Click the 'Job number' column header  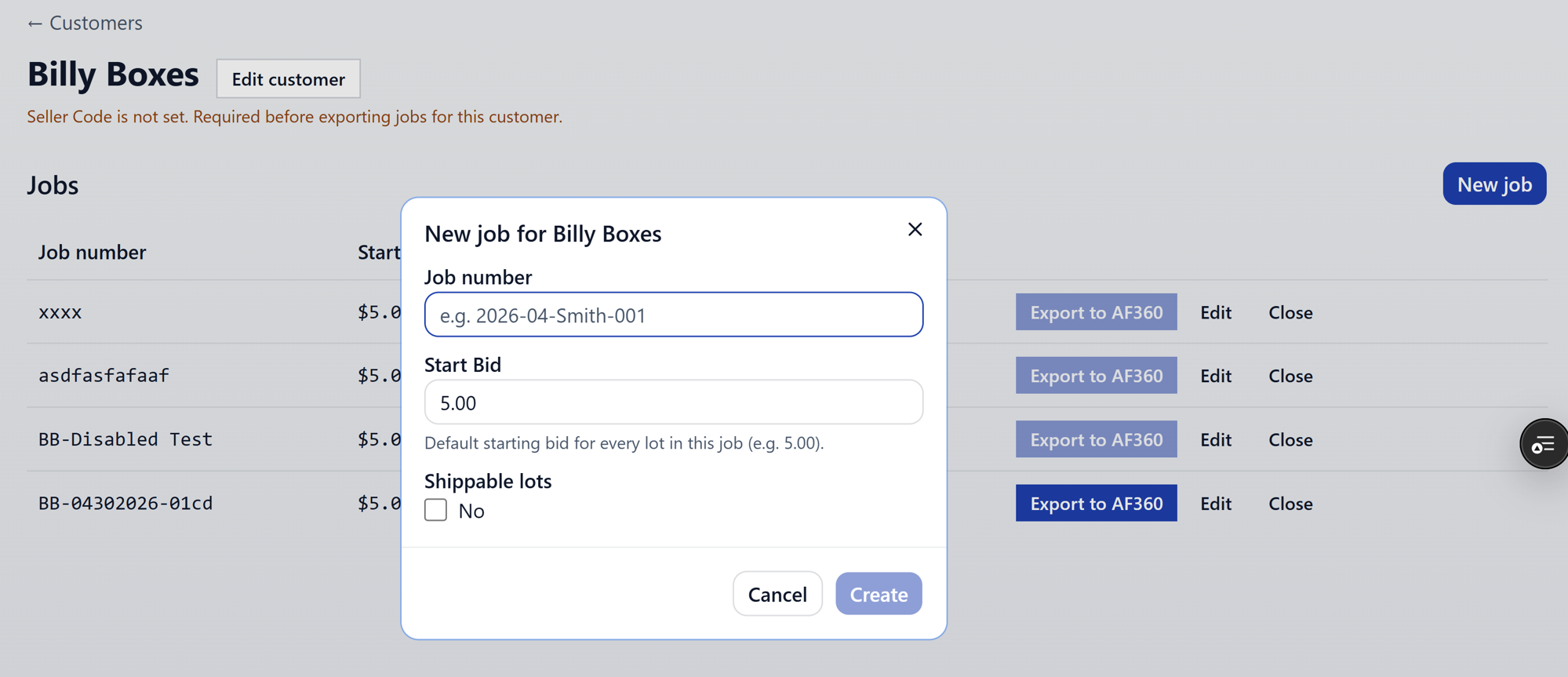tap(92, 252)
